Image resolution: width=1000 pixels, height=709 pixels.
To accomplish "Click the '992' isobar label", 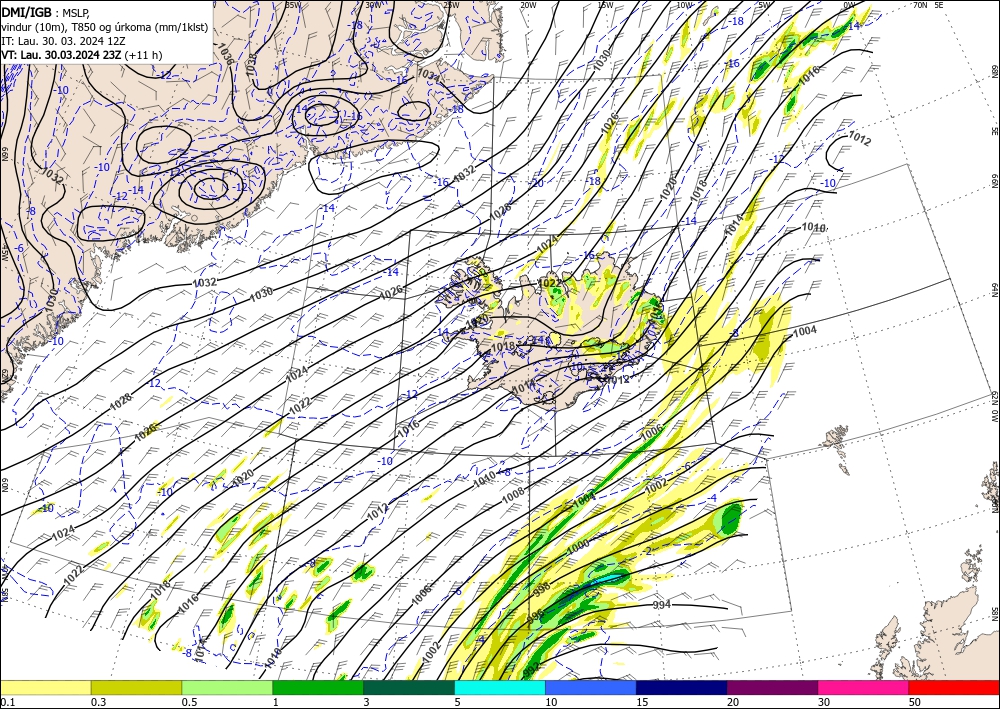I will pyautogui.click(x=531, y=667).
